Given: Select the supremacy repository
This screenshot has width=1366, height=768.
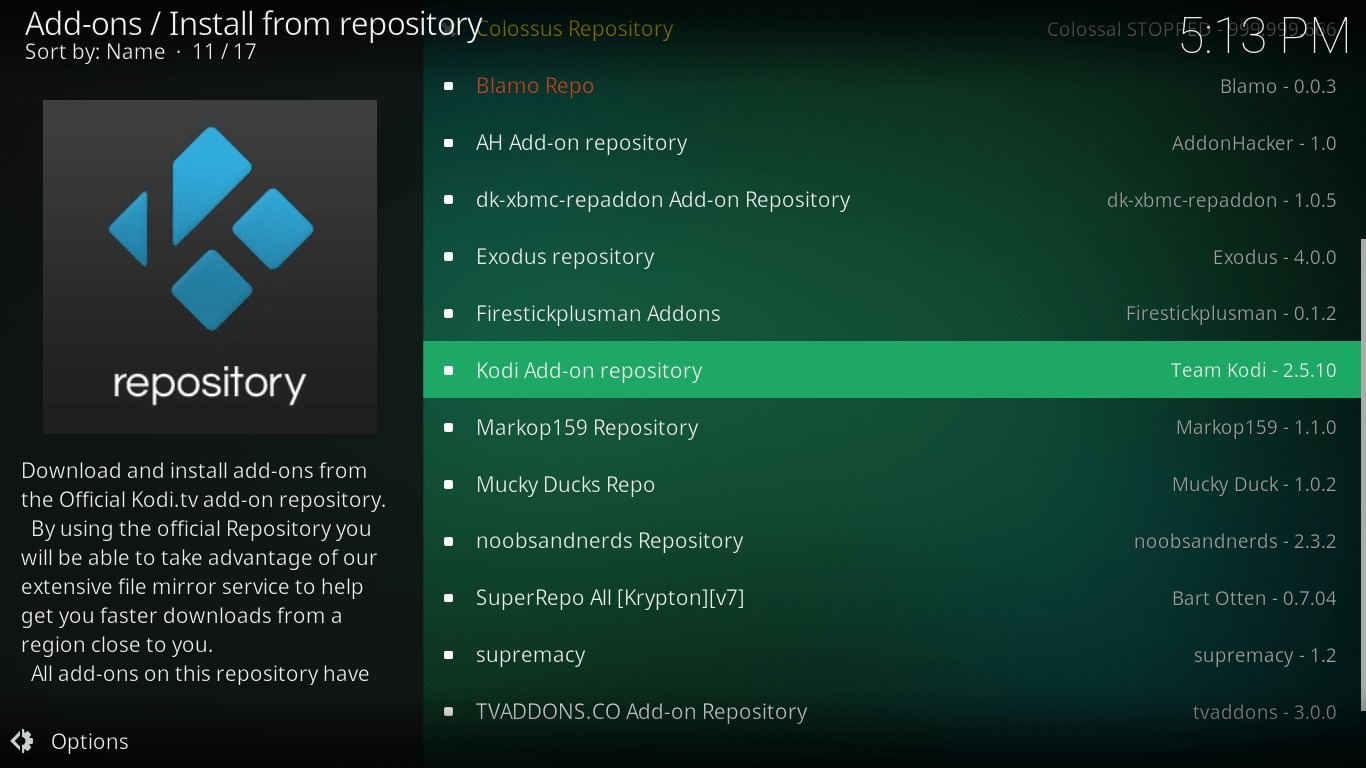Looking at the screenshot, I should (892, 655).
